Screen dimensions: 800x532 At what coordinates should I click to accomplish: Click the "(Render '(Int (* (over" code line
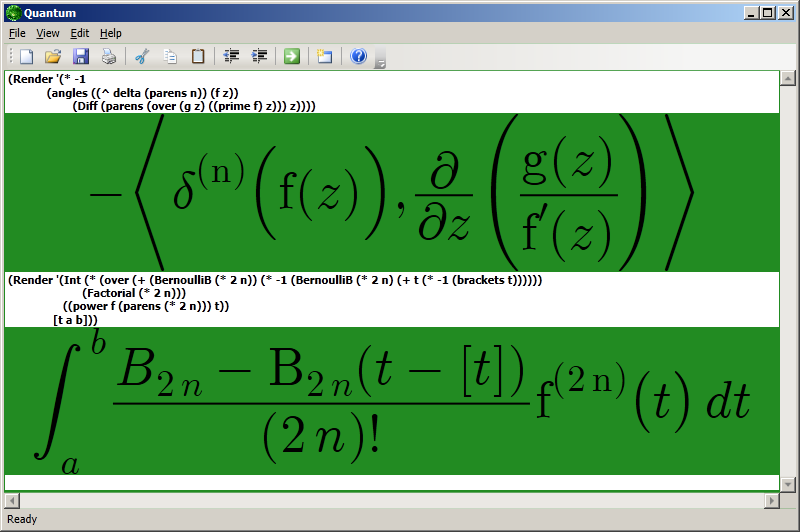(x=275, y=280)
